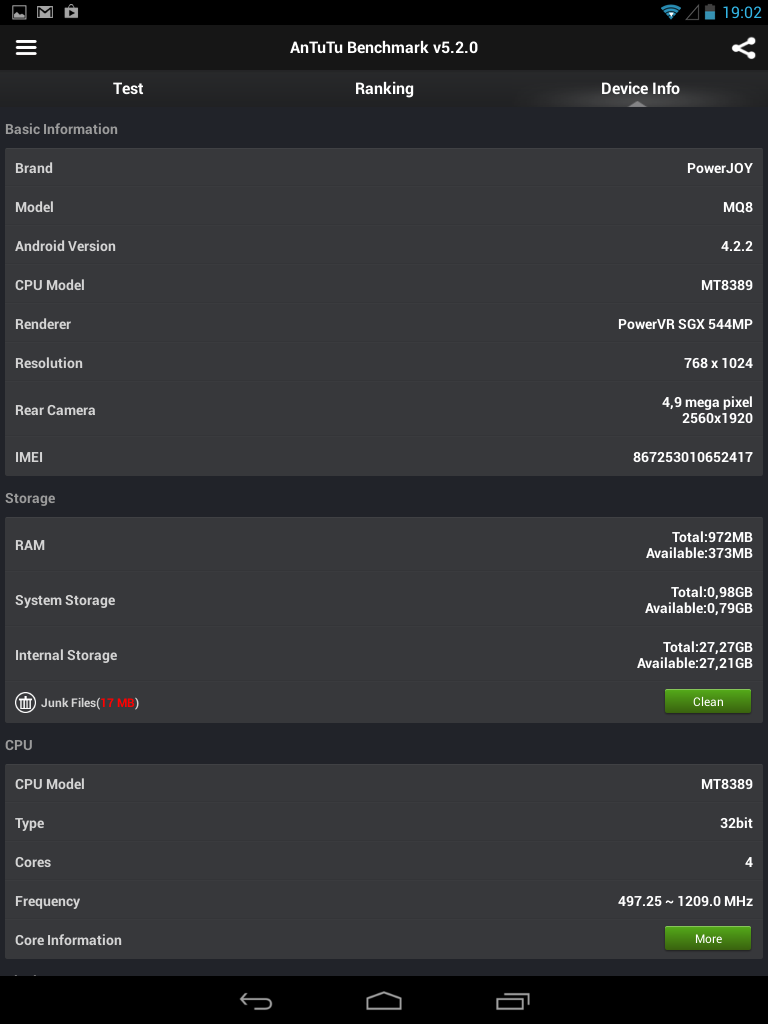
Task: Show more core information
Action: (708, 939)
